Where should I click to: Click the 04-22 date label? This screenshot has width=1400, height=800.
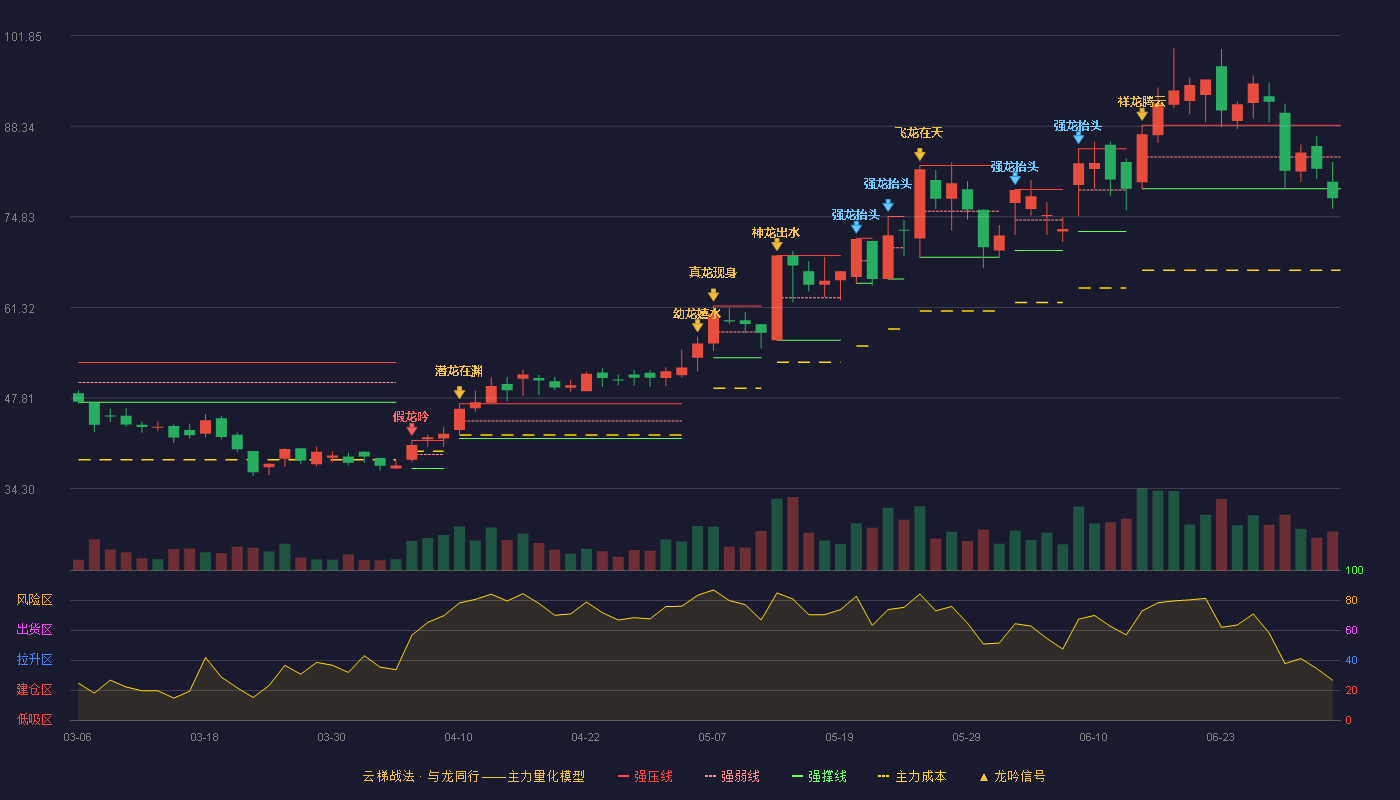pos(585,737)
